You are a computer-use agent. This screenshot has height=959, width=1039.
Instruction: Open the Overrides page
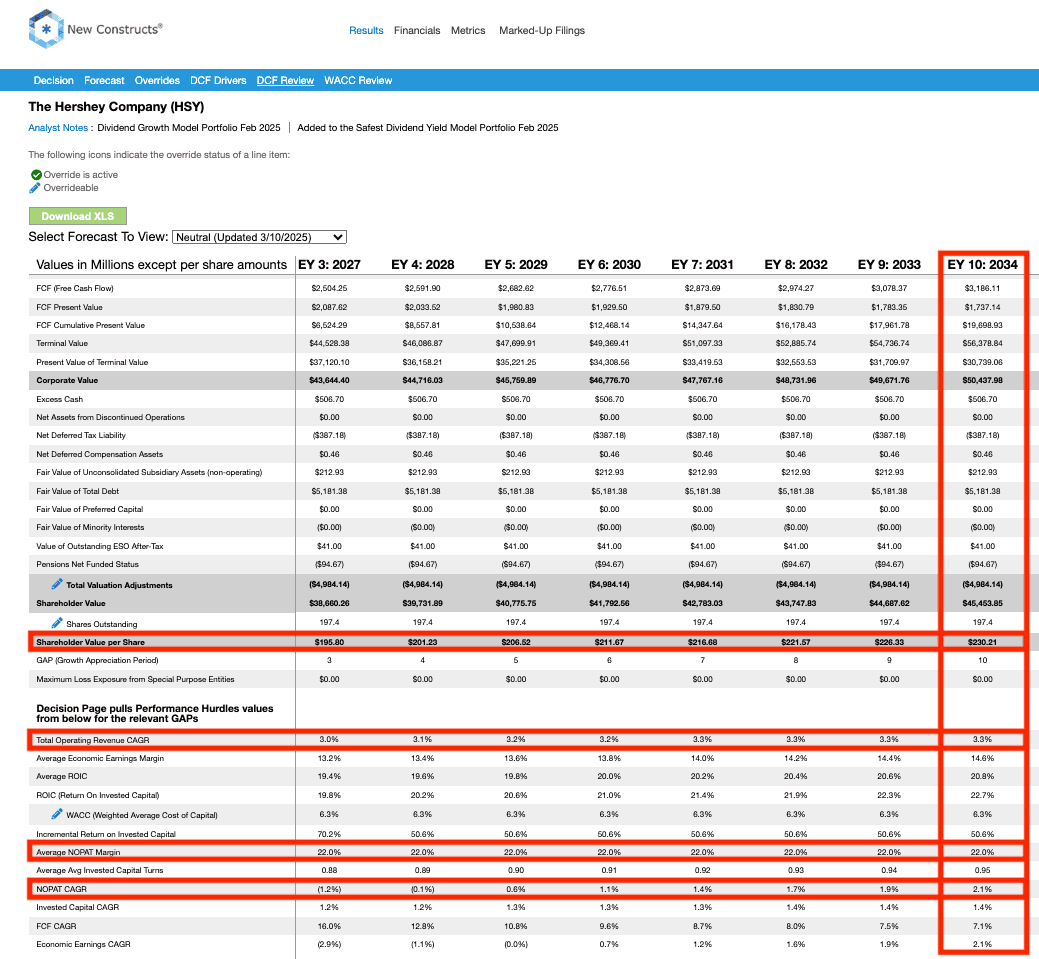click(157, 80)
